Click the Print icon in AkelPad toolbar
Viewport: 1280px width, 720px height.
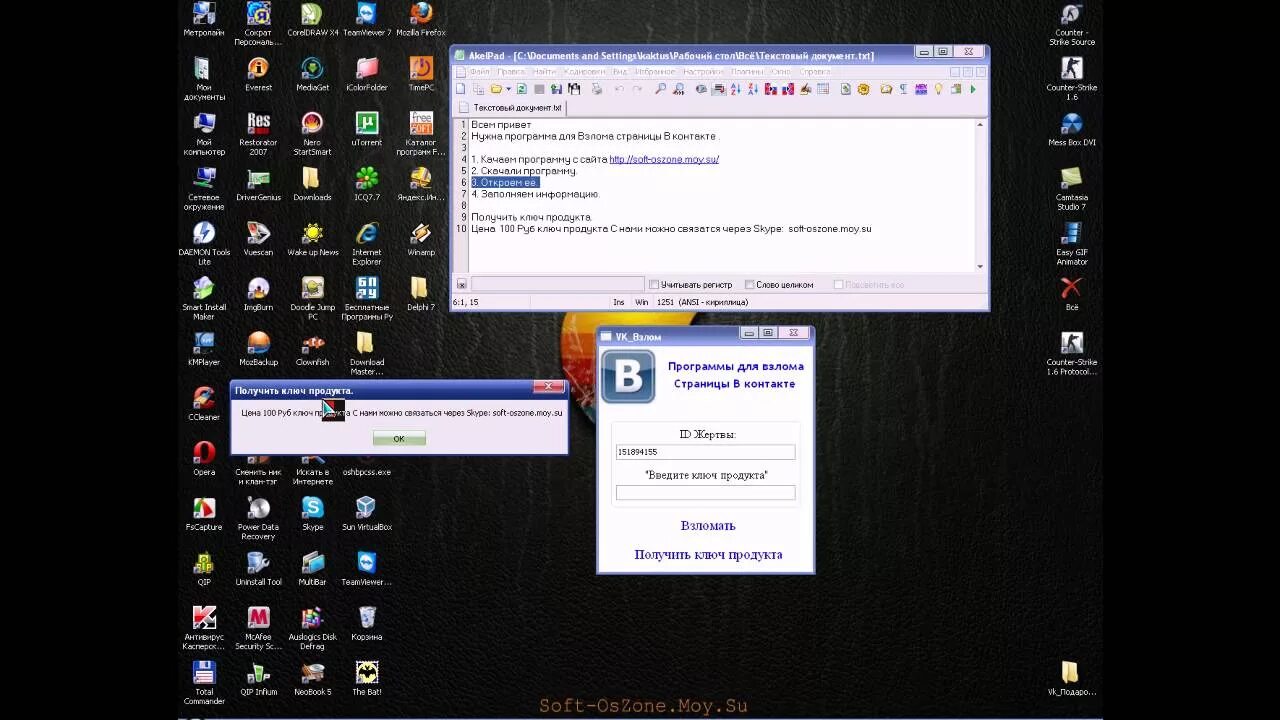click(596, 89)
